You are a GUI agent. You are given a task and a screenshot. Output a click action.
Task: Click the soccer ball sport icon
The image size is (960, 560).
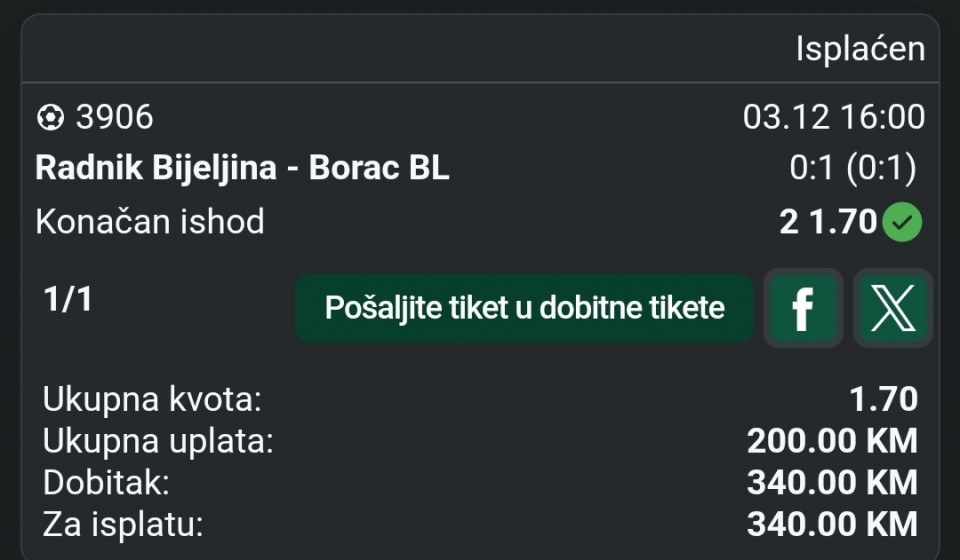click(x=49, y=118)
